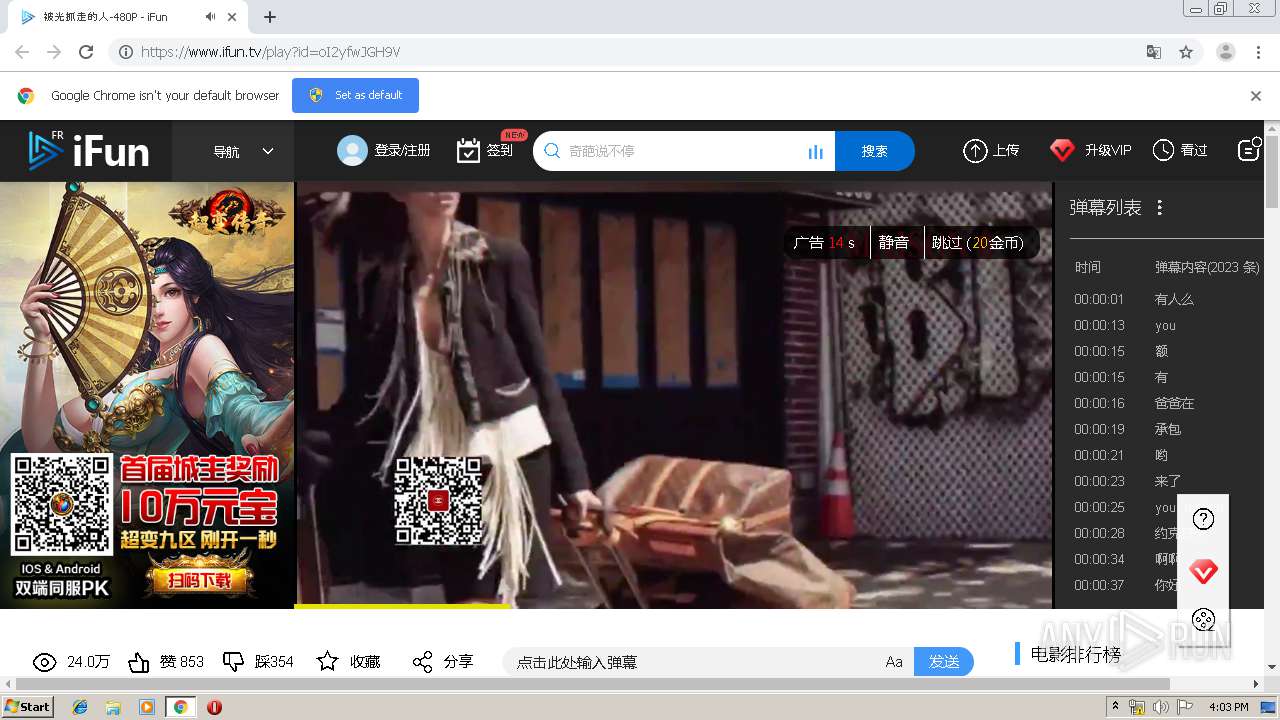Open Internet Explorer from taskbar
Image resolution: width=1280 pixels, height=720 pixels.
80,707
